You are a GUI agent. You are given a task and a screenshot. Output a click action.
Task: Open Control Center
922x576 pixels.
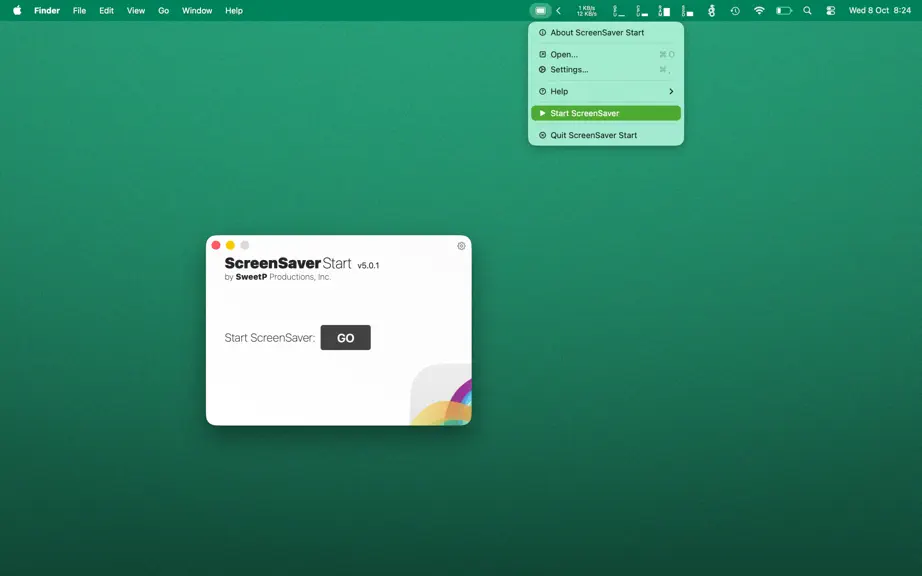[830, 11]
